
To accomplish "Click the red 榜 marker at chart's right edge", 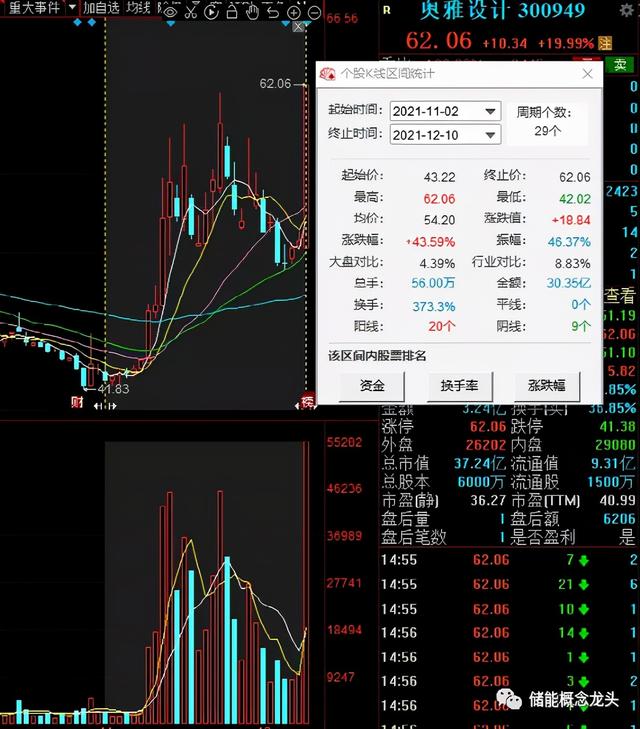I will pos(308,401).
